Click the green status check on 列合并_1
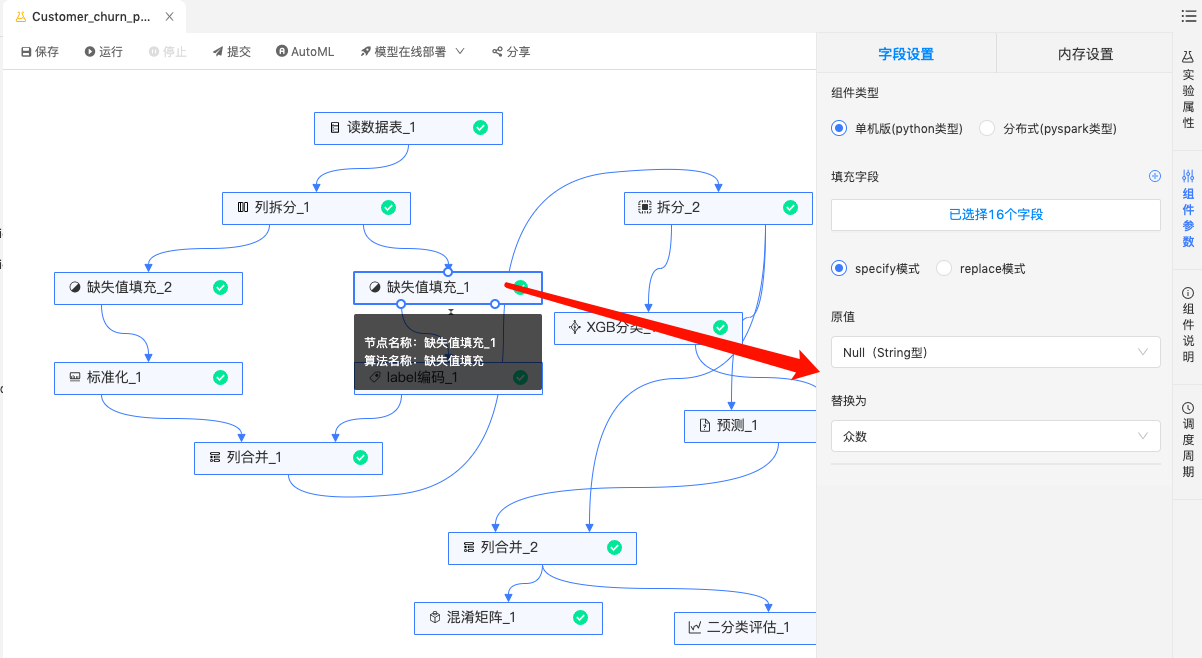Image resolution: width=1202 pixels, height=658 pixels. [360, 458]
